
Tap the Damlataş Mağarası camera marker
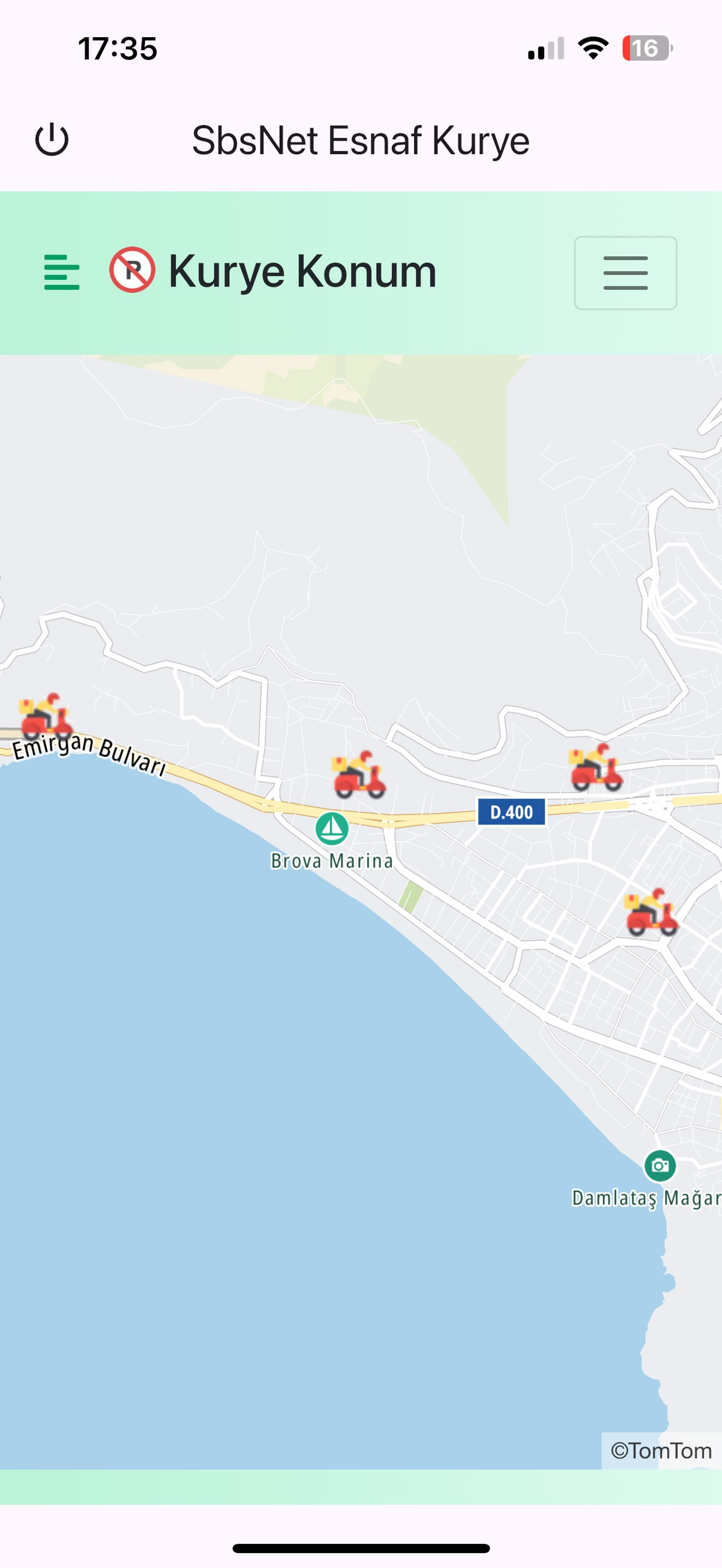(x=660, y=1166)
